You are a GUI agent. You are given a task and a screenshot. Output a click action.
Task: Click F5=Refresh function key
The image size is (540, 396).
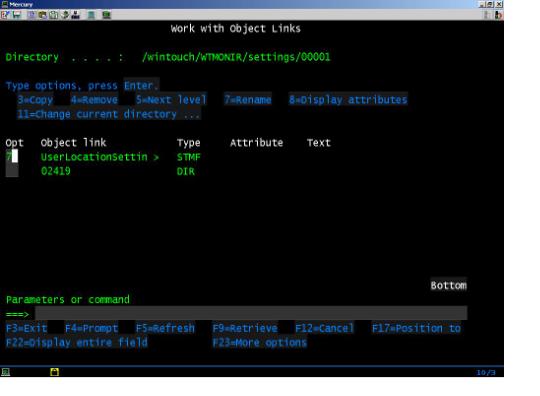tap(165, 328)
